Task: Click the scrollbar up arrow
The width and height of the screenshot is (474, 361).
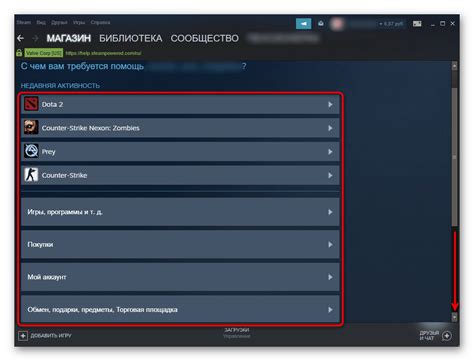Action: coord(454,66)
